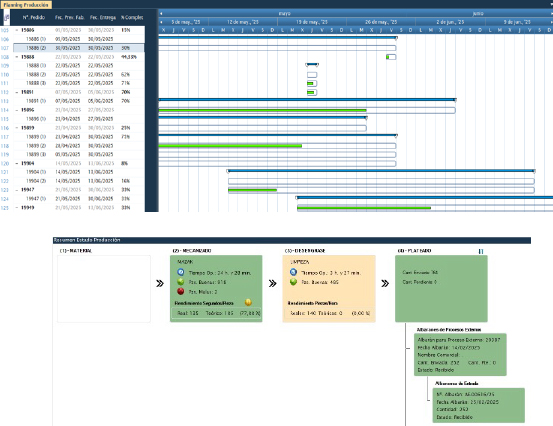This screenshot has height=426, width=553.
Task: Collapse order 19904 in the tree
Action: [x=17, y=163]
